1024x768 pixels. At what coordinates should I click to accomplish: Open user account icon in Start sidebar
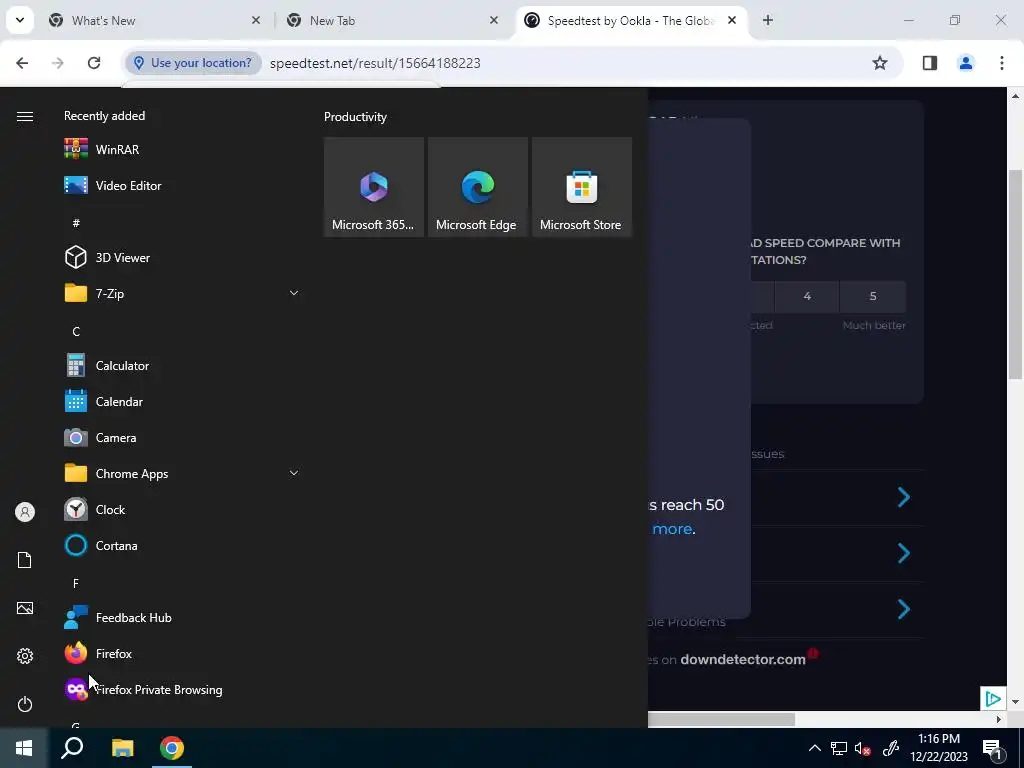click(x=25, y=512)
